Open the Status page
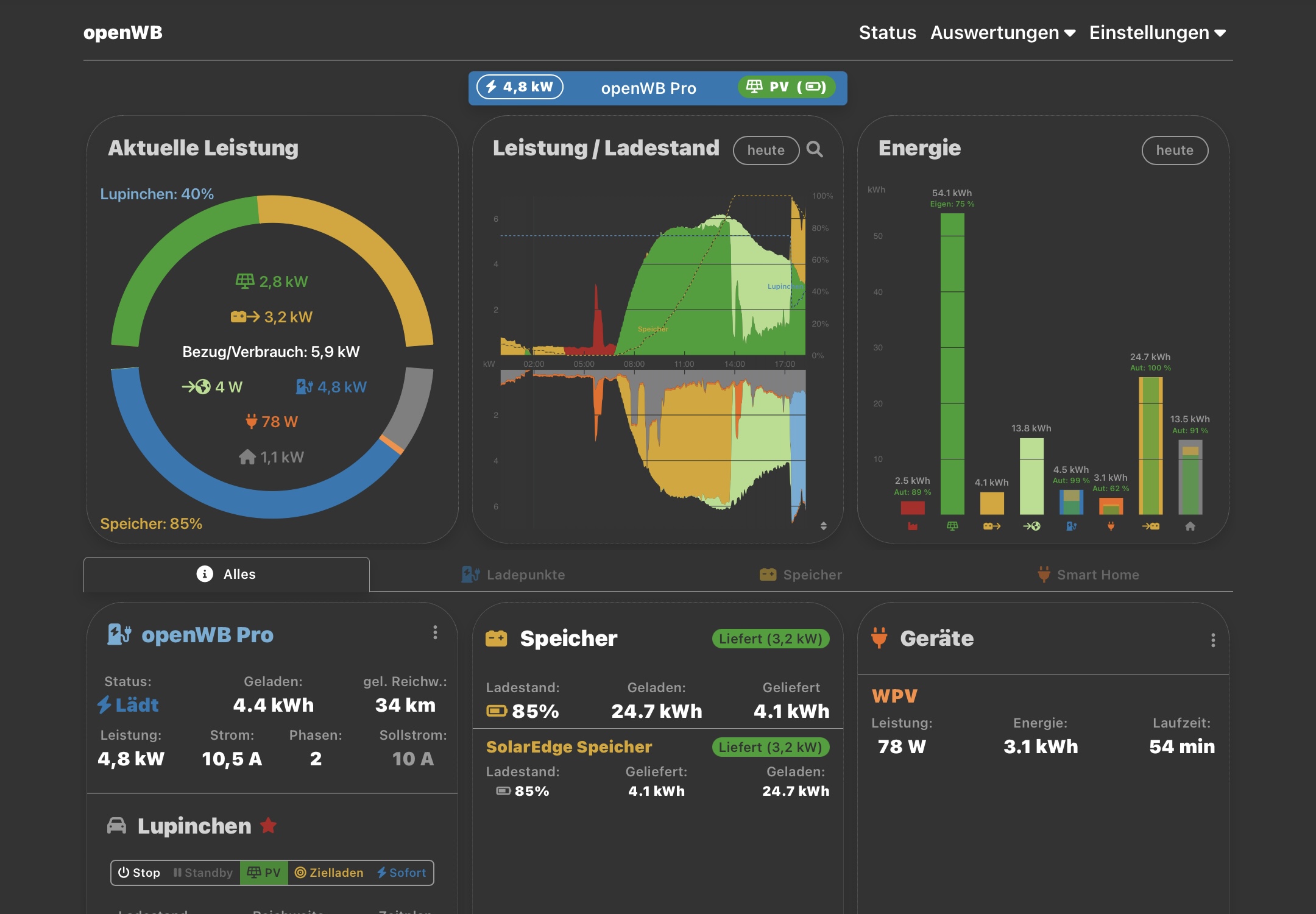Image resolution: width=1316 pixels, height=914 pixels. 887,32
